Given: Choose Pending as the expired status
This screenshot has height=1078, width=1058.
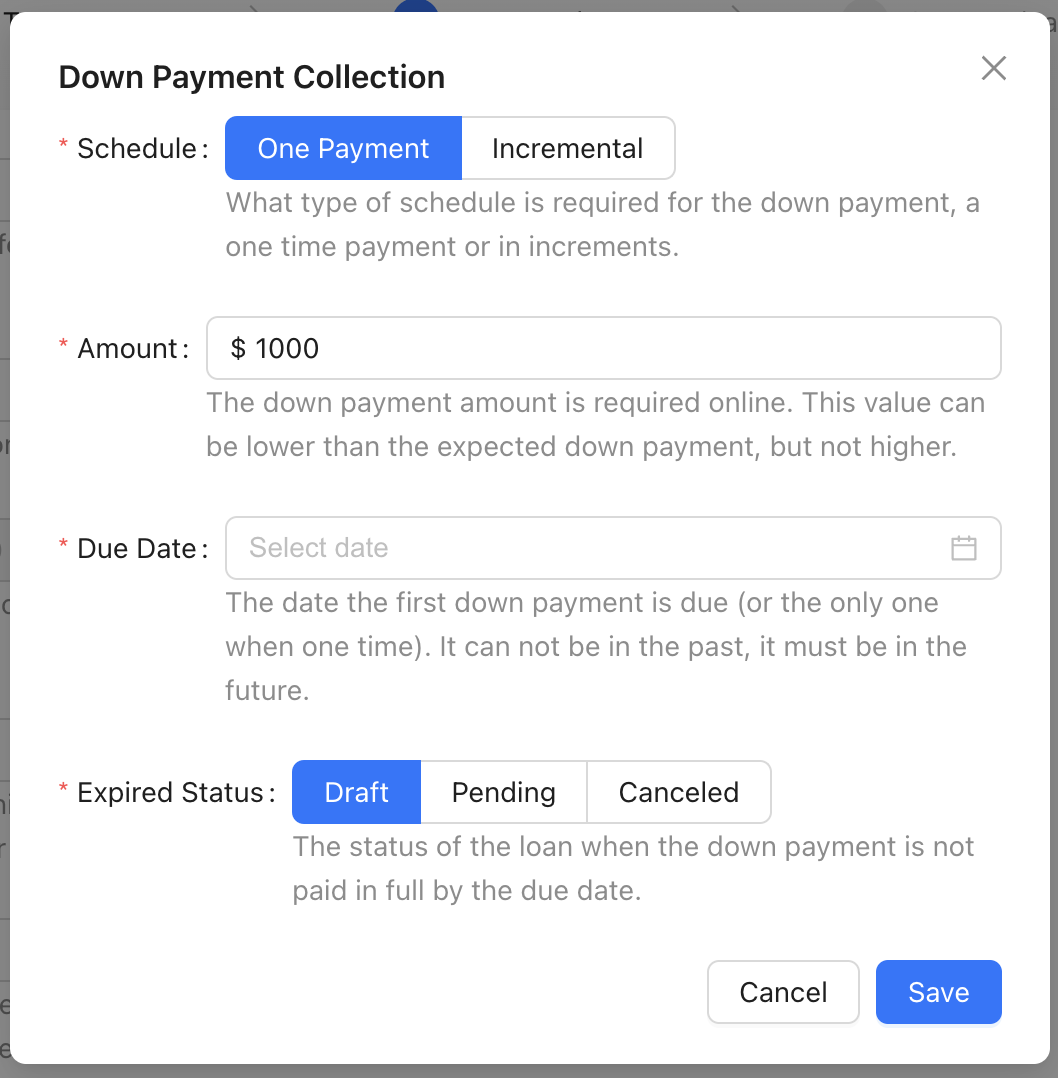Looking at the screenshot, I should (x=503, y=792).
